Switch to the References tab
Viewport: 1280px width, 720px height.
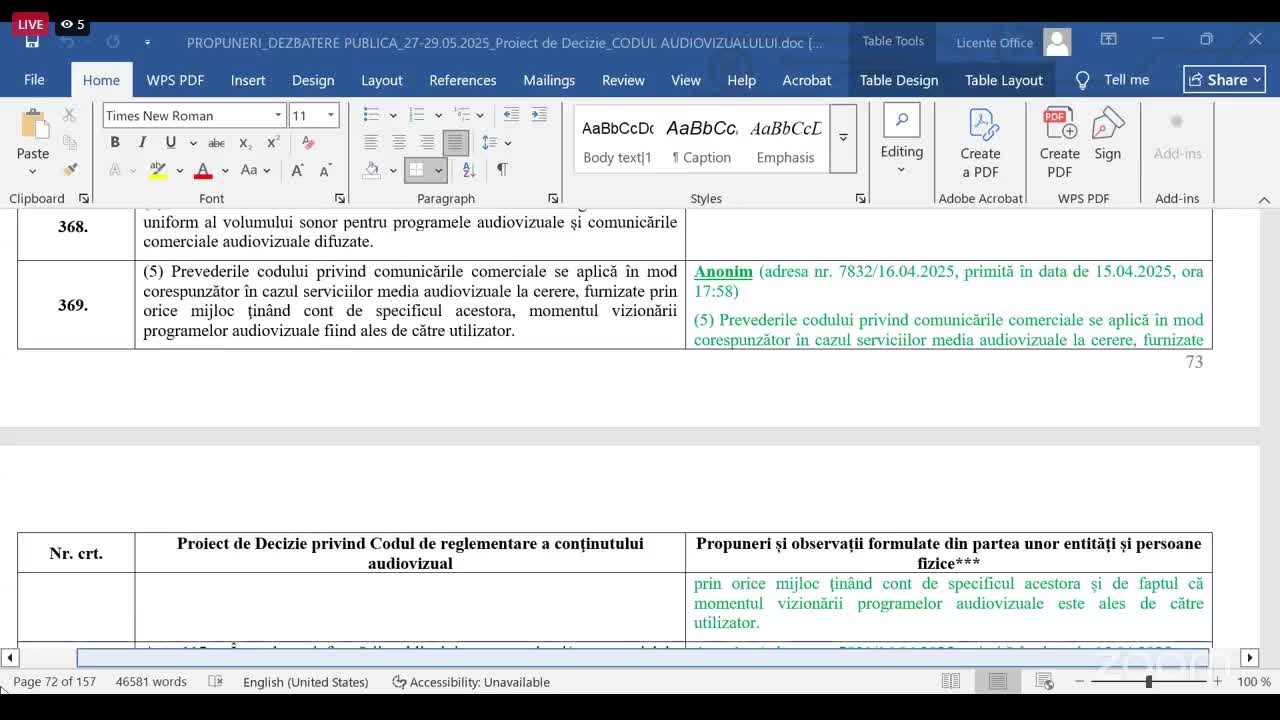coord(463,80)
